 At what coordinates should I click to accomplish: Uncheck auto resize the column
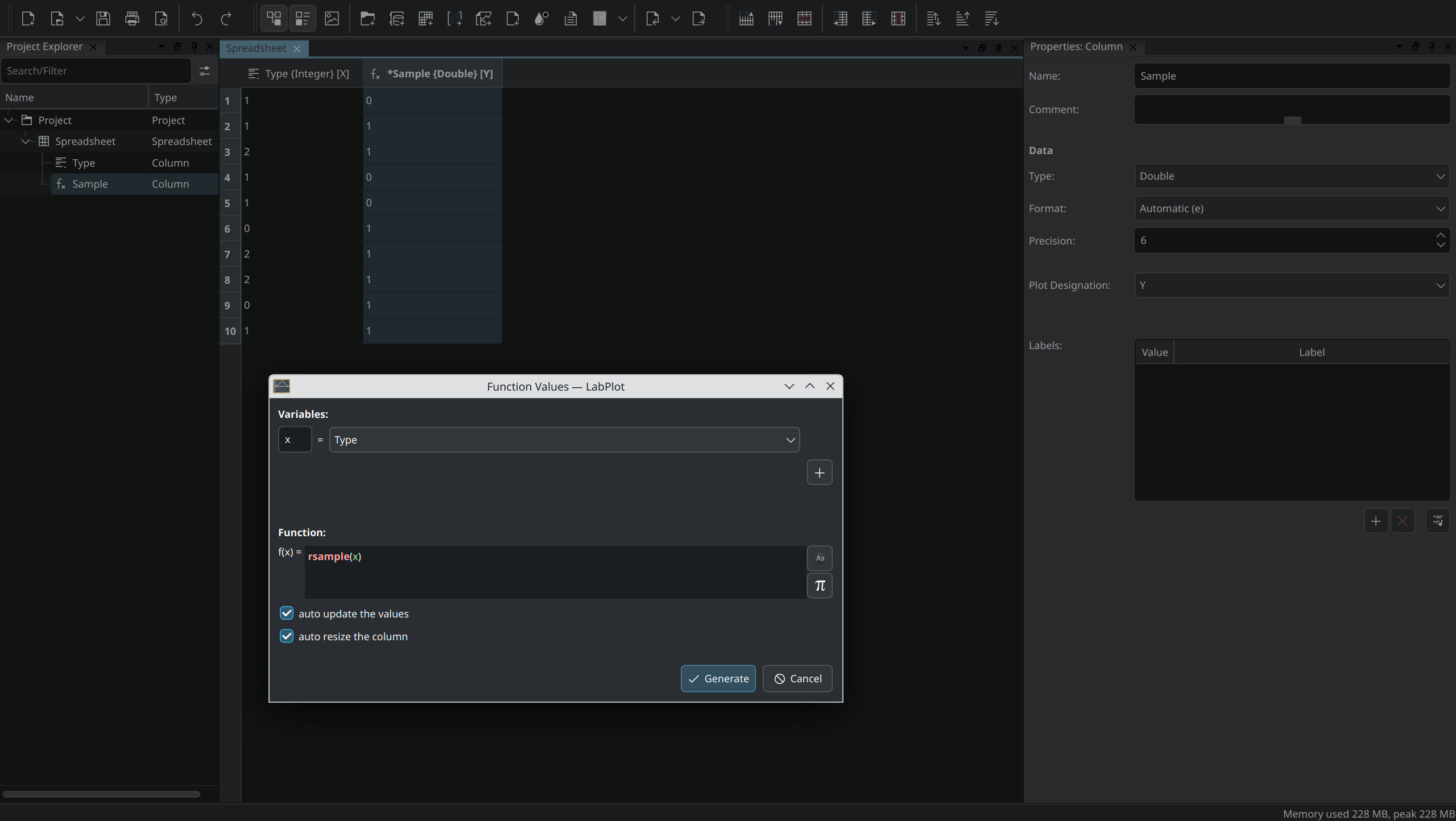[x=287, y=636]
